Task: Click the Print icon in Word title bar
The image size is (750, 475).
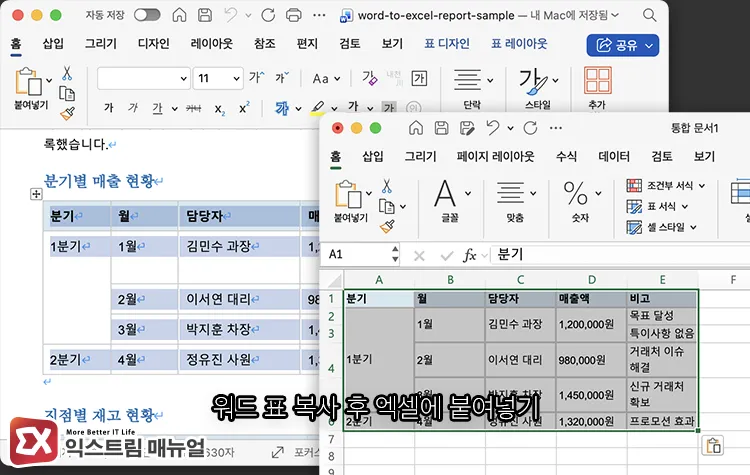Action: click(x=293, y=15)
